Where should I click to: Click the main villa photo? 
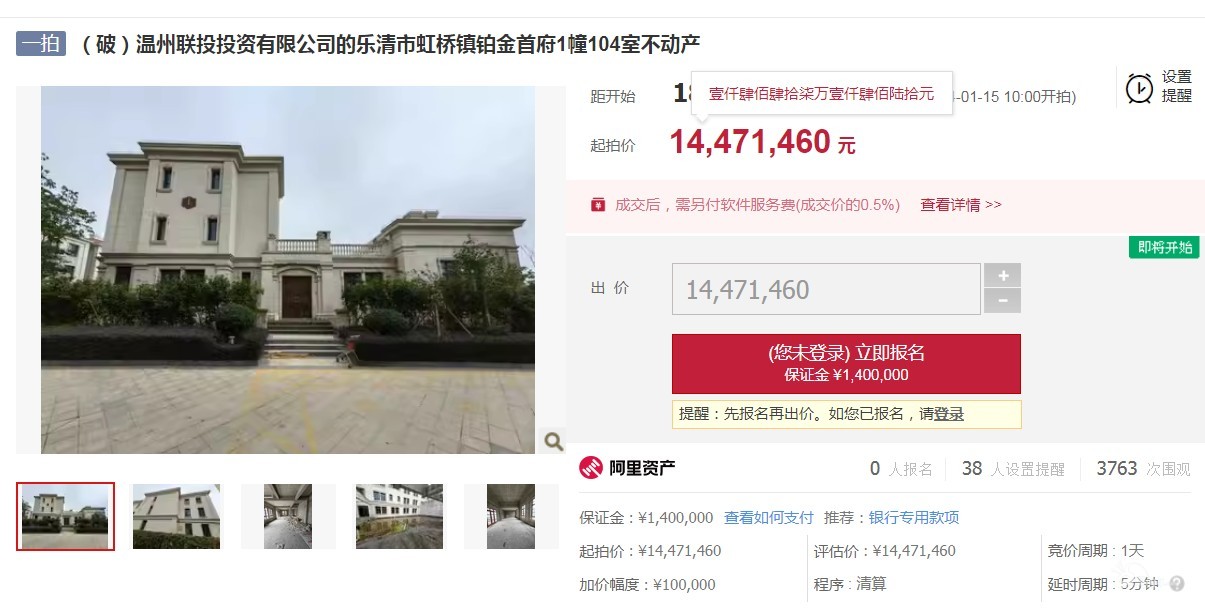(288, 270)
